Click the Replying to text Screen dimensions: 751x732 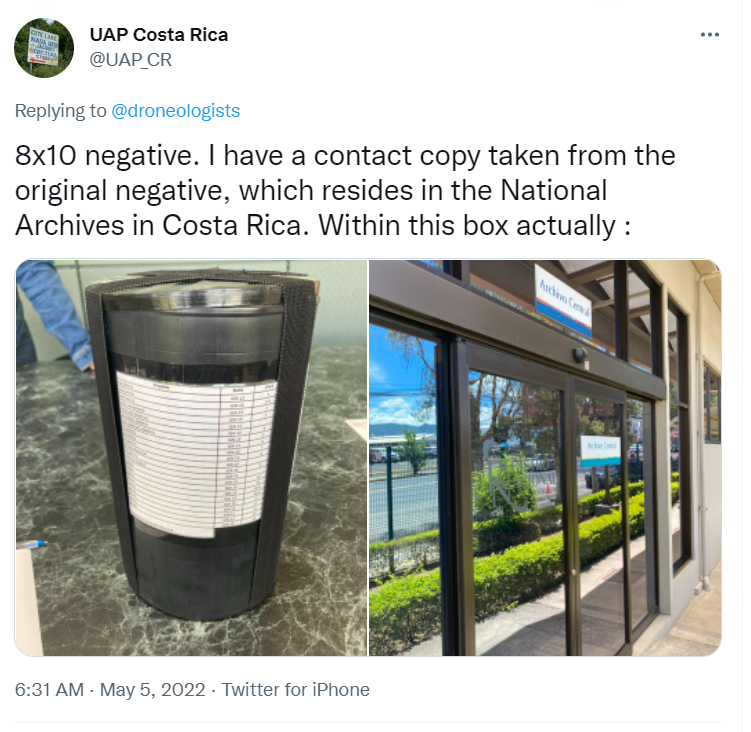point(60,111)
